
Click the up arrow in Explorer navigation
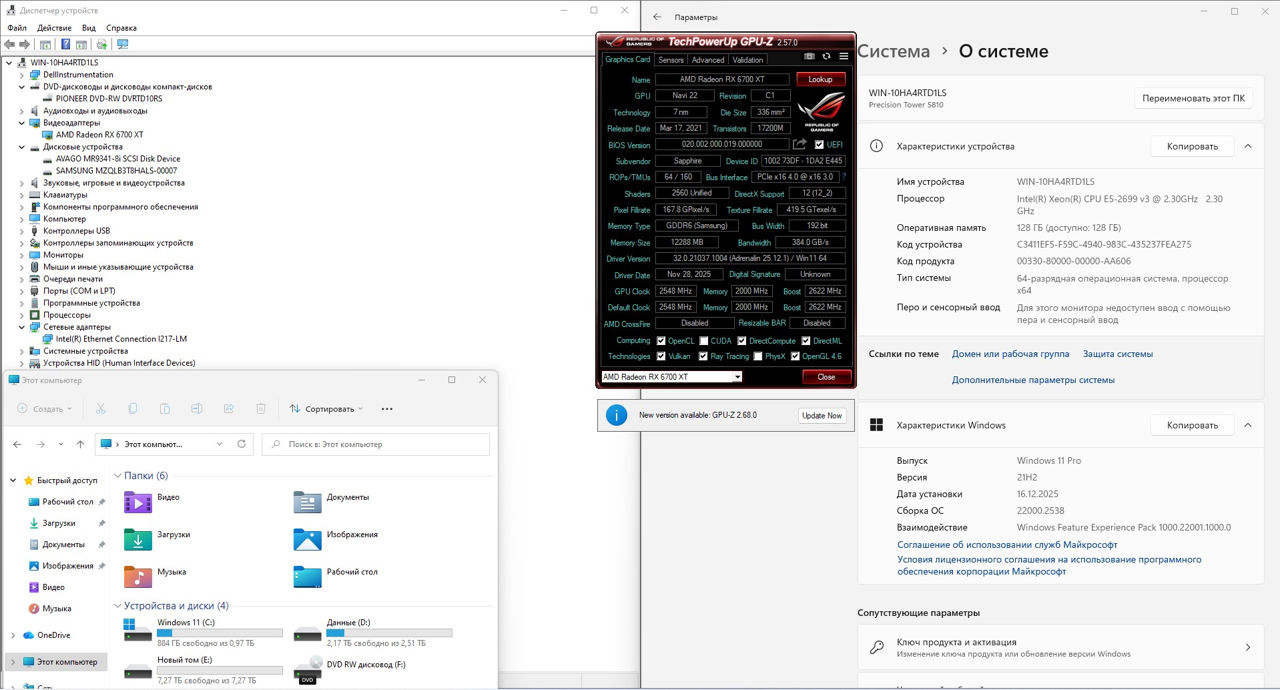click(x=80, y=444)
